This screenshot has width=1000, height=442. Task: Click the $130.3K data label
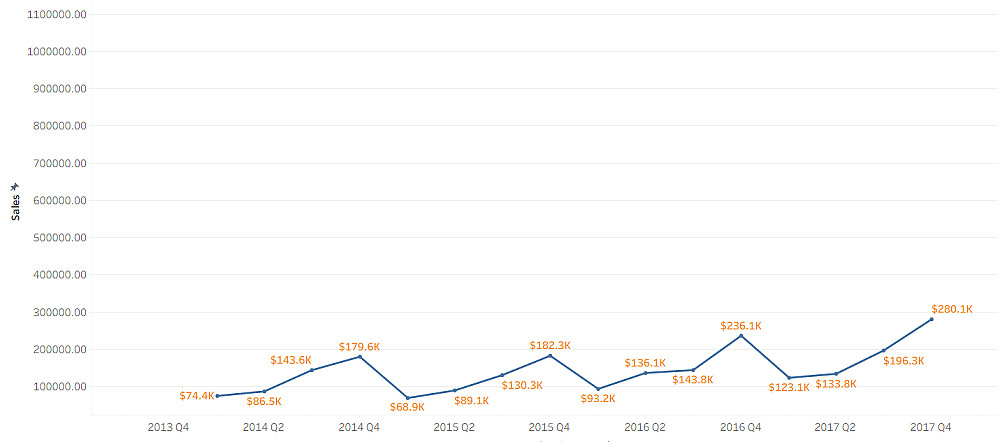(522, 385)
